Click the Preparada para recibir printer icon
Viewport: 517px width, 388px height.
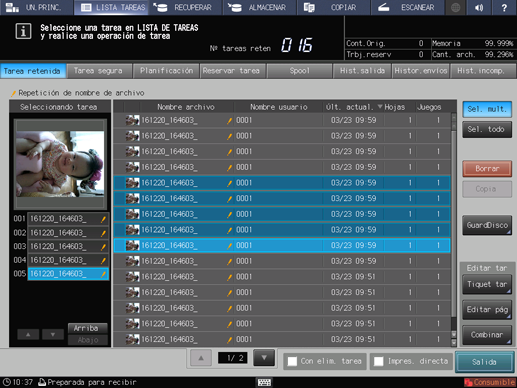[x=42, y=382]
